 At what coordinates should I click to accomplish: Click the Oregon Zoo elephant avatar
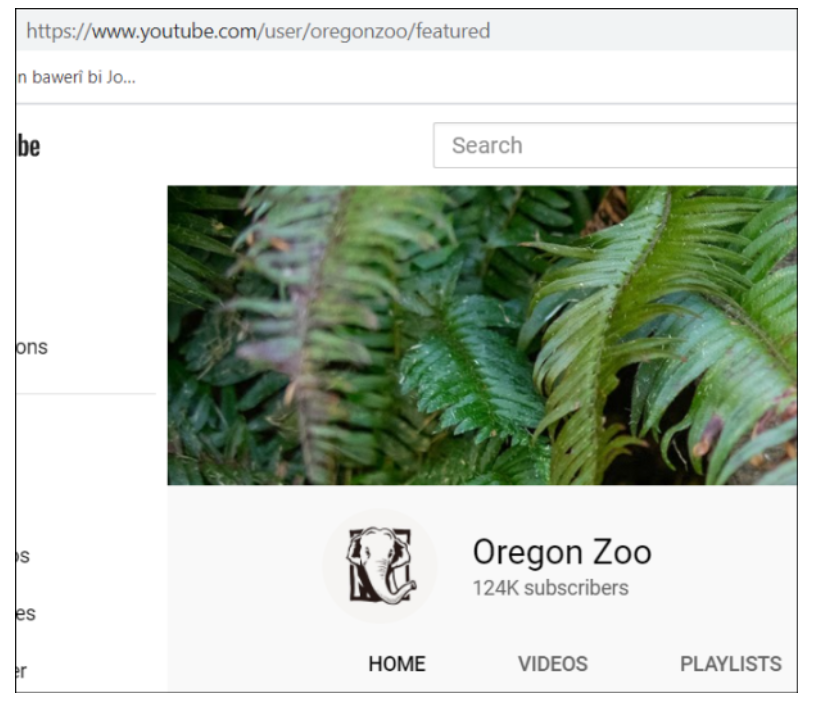(x=380, y=566)
